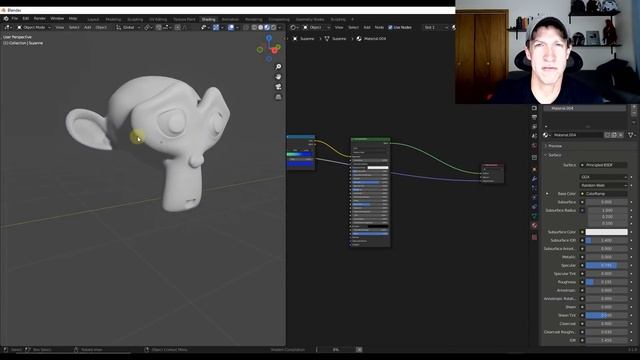Open the shader type Object dropdown
640x360 pixels.
pyautogui.click(x=316, y=27)
